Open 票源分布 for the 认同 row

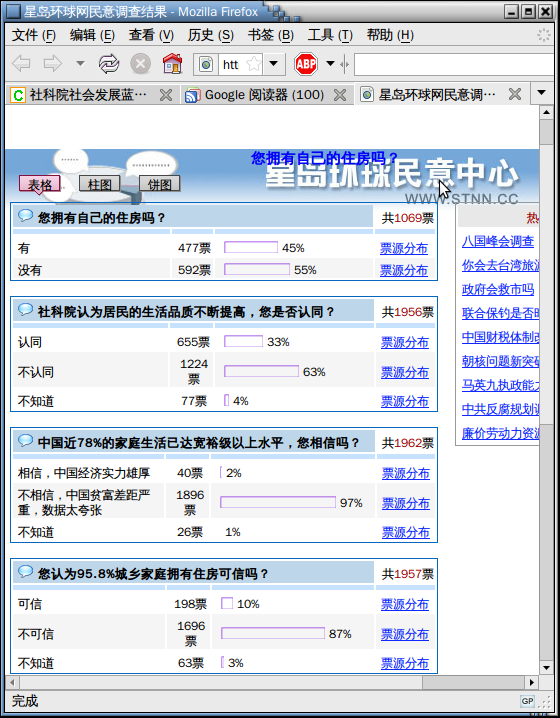[405, 342]
